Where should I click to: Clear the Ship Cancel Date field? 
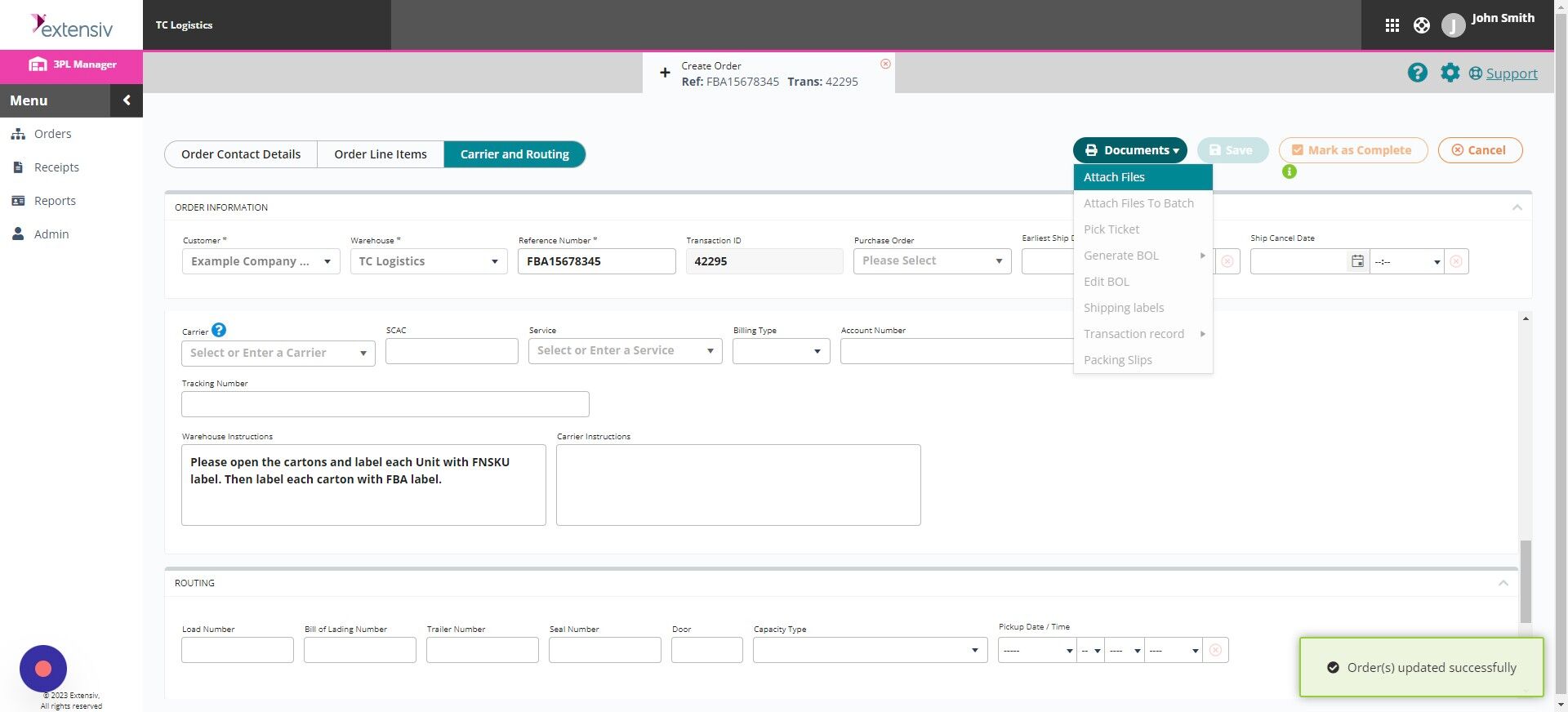pos(1456,261)
